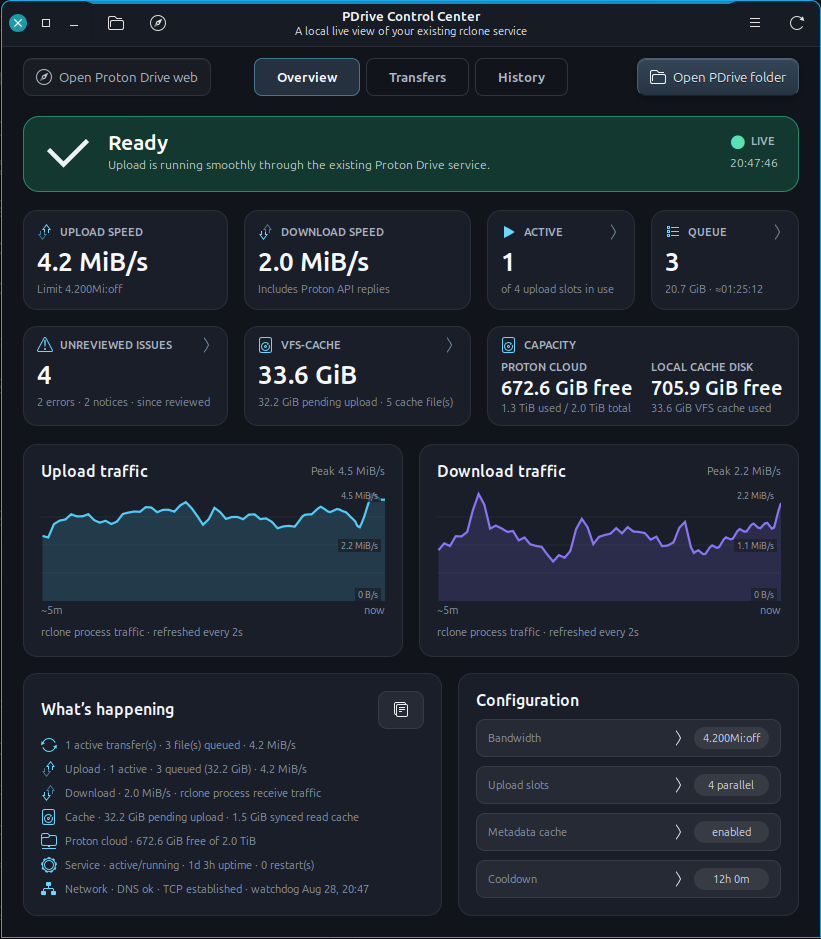Screen dimensions: 821x939
Task: Switch to the History tab
Action: click(521, 77)
